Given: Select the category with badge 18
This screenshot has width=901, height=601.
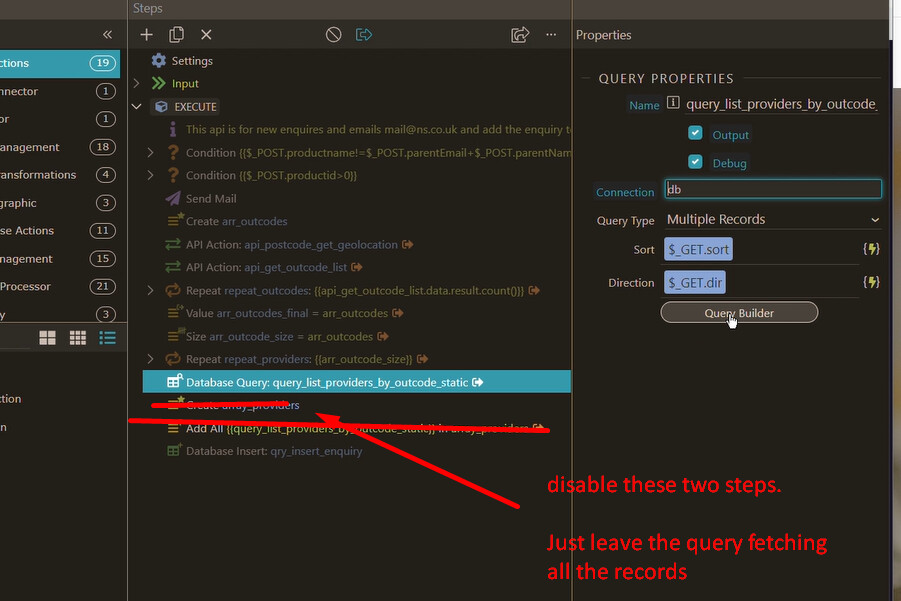Looking at the screenshot, I should [x=60, y=147].
